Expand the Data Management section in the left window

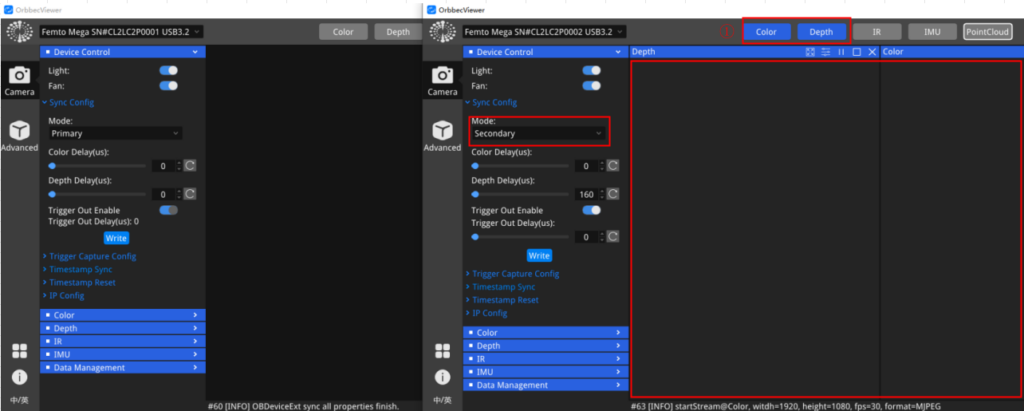[122, 367]
